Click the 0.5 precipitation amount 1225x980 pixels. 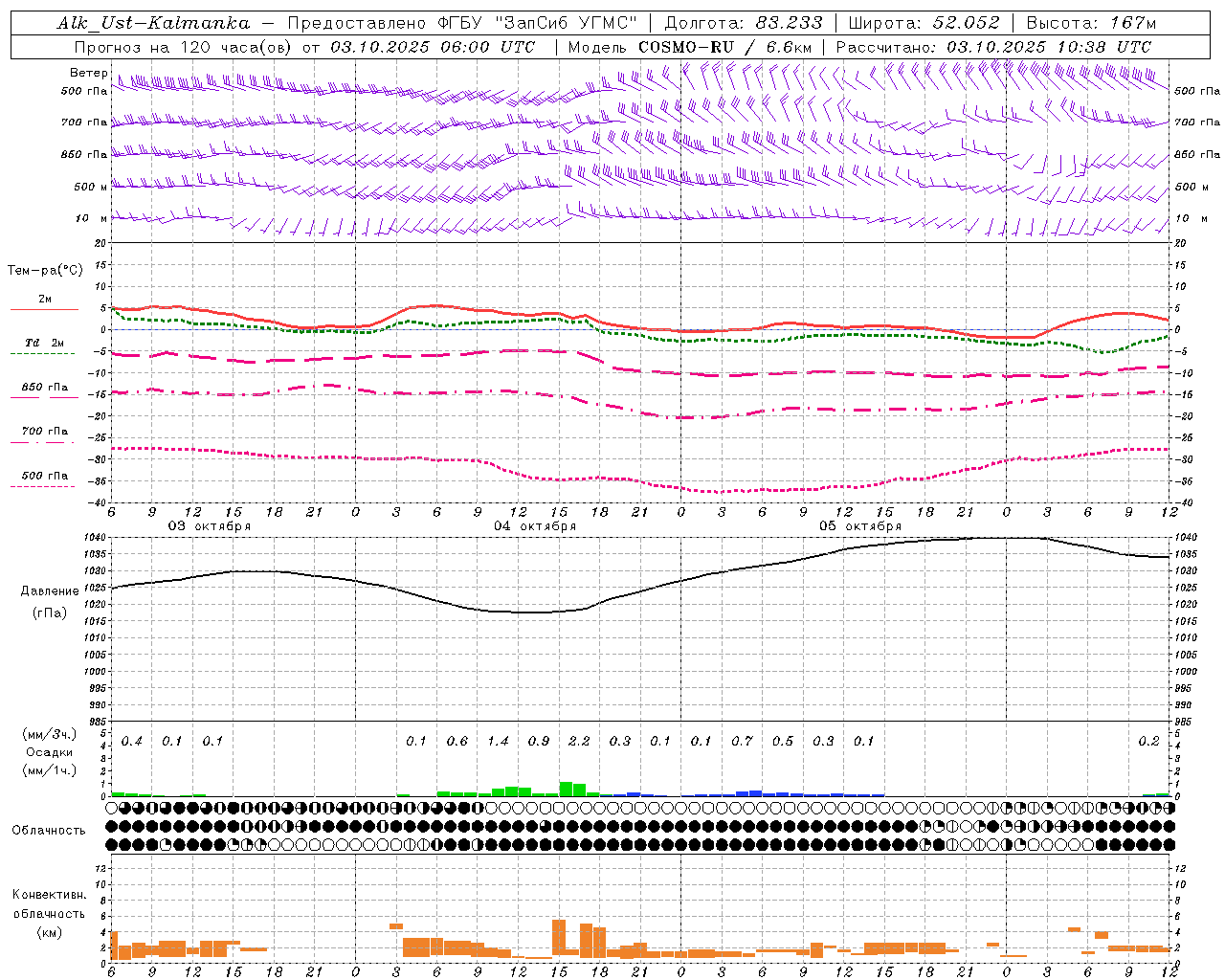point(783,742)
